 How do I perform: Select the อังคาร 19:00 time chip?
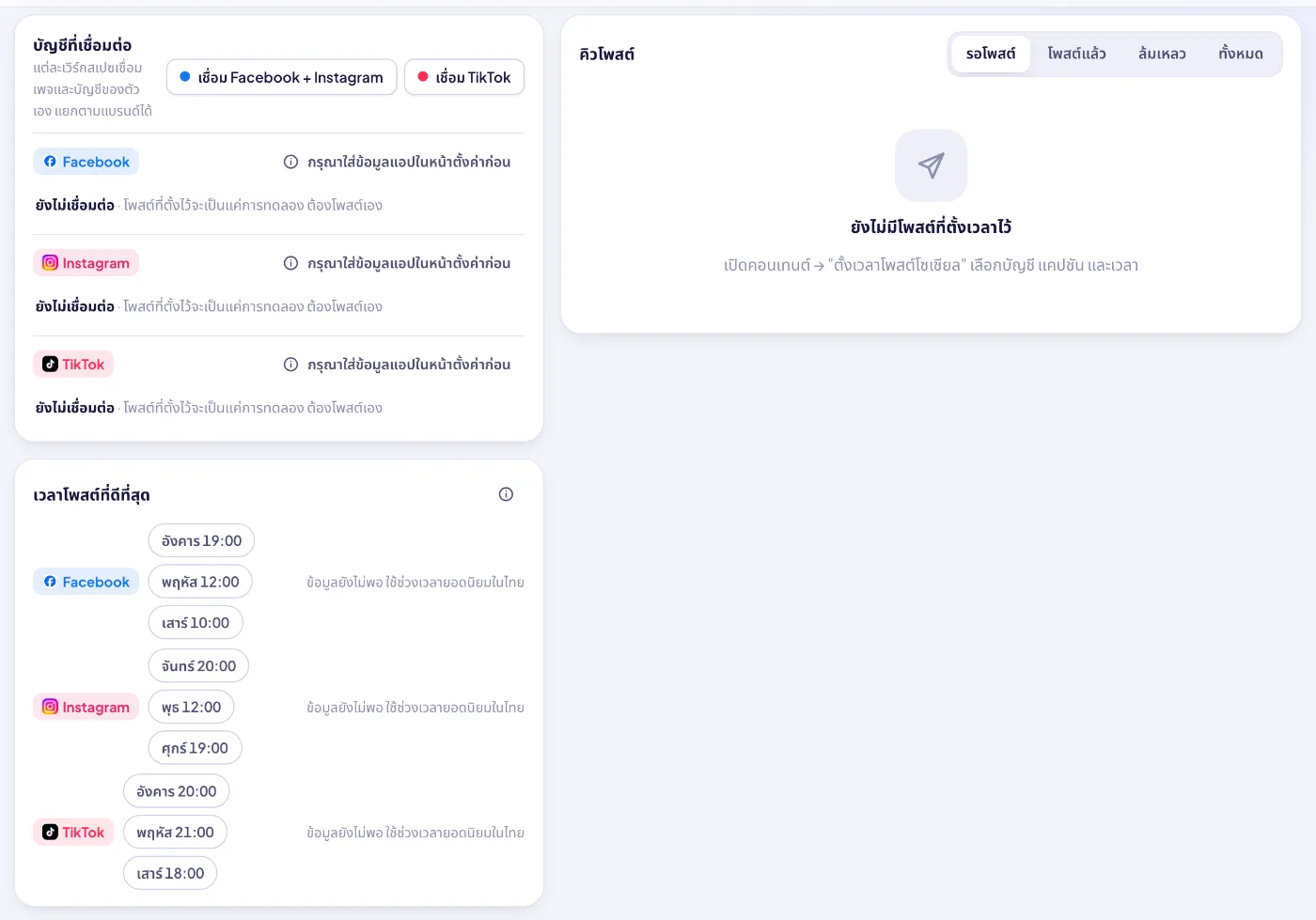point(201,540)
